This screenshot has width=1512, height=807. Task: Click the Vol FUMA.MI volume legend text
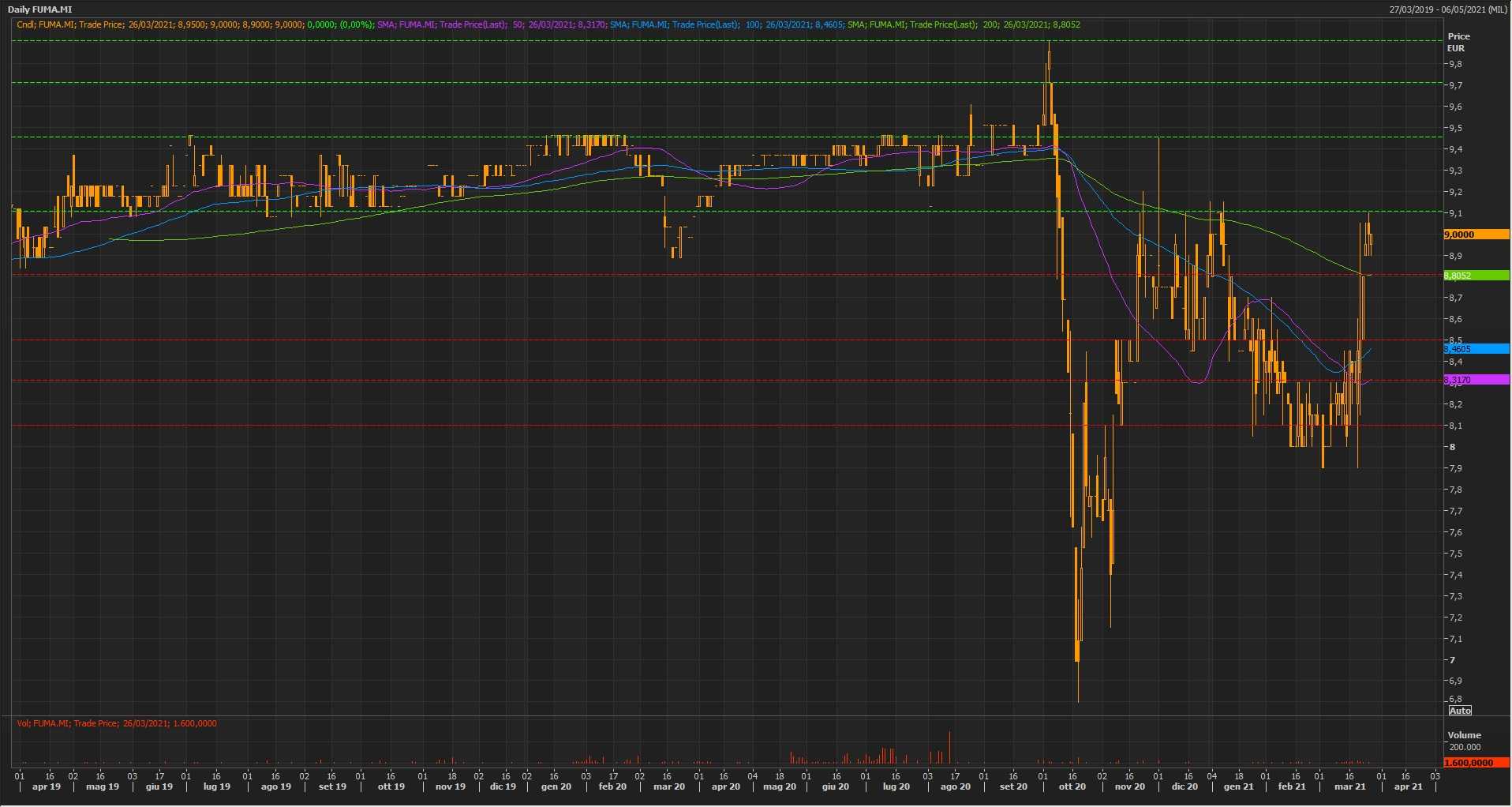coord(117,723)
